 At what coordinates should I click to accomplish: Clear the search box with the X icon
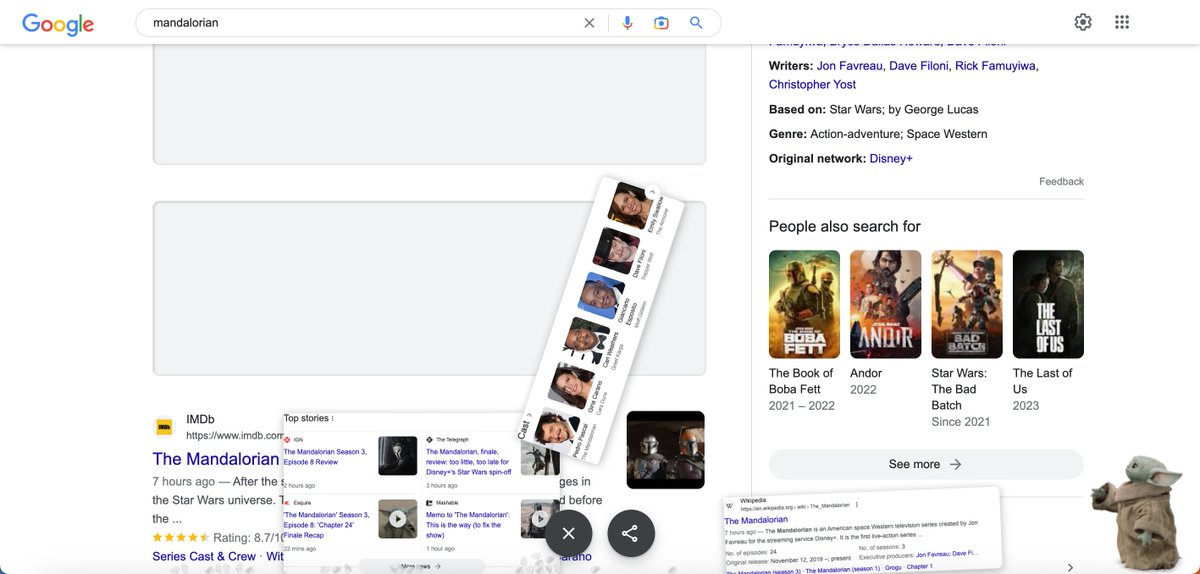(x=589, y=23)
